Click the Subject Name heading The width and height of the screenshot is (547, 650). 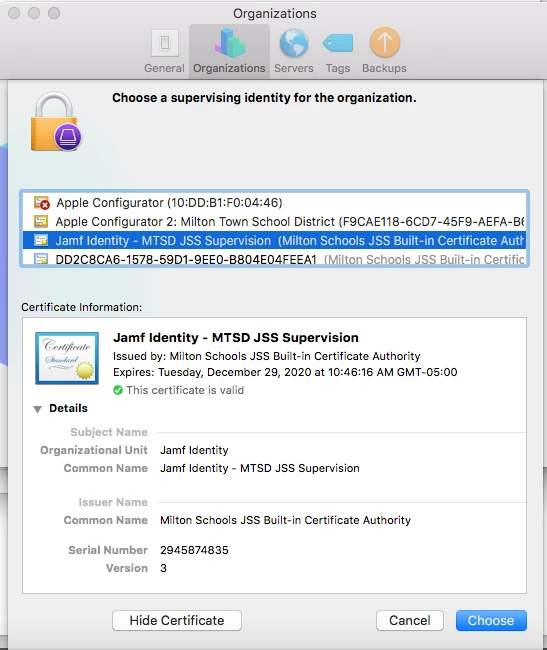coord(109,432)
